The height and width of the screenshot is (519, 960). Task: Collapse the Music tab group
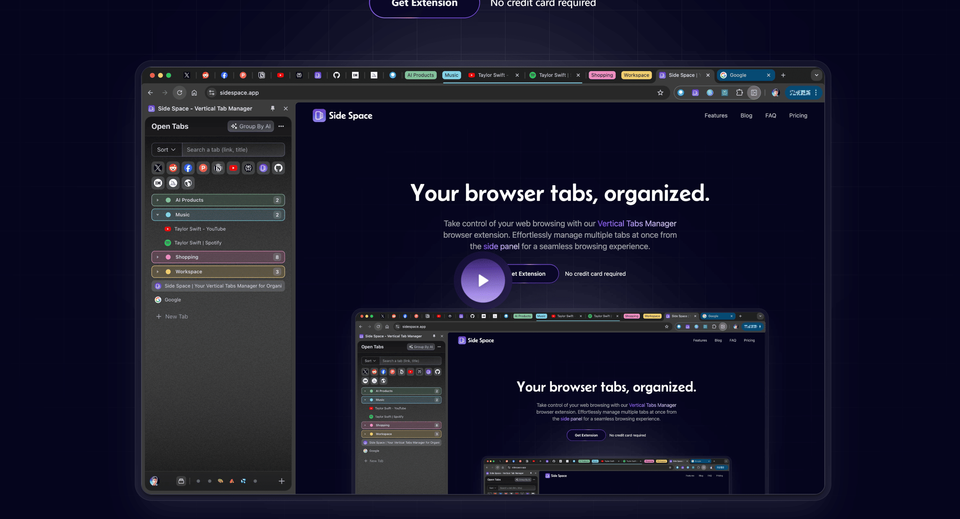click(x=157, y=214)
